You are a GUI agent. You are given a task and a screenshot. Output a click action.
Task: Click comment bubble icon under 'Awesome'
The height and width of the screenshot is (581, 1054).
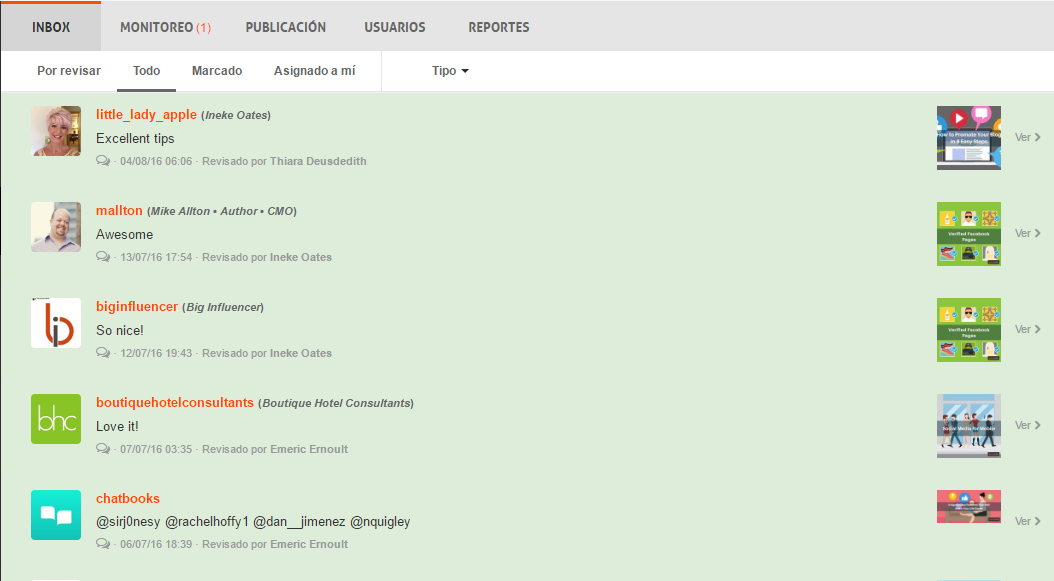click(x=103, y=257)
